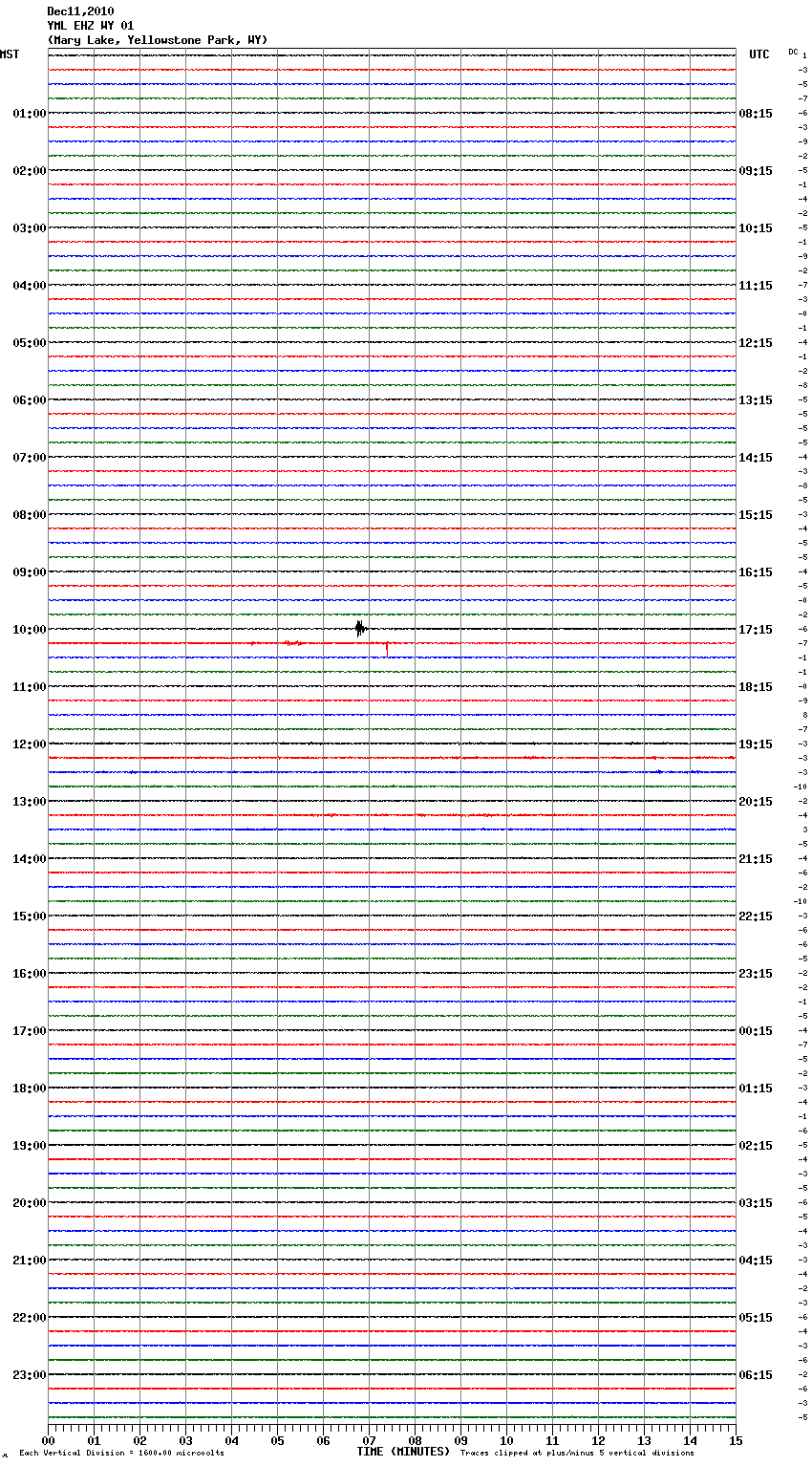
Task: Click the "22:15" UTC time label
Action: (756, 916)
